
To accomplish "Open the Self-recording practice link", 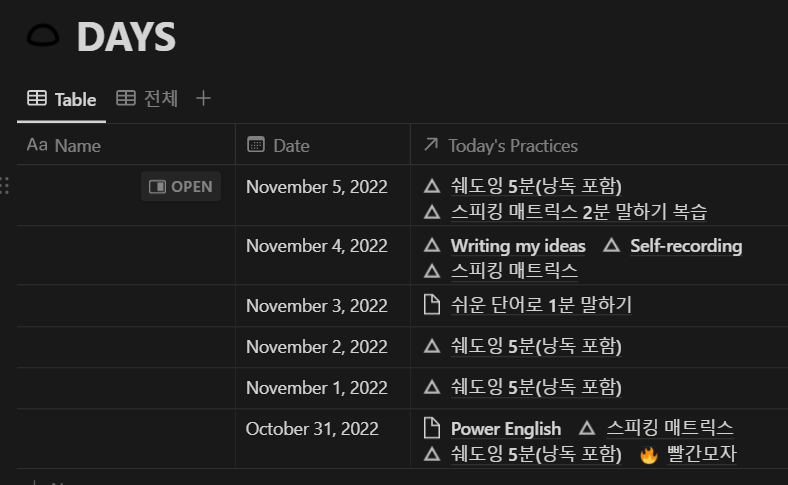I will tap(686, 246).
